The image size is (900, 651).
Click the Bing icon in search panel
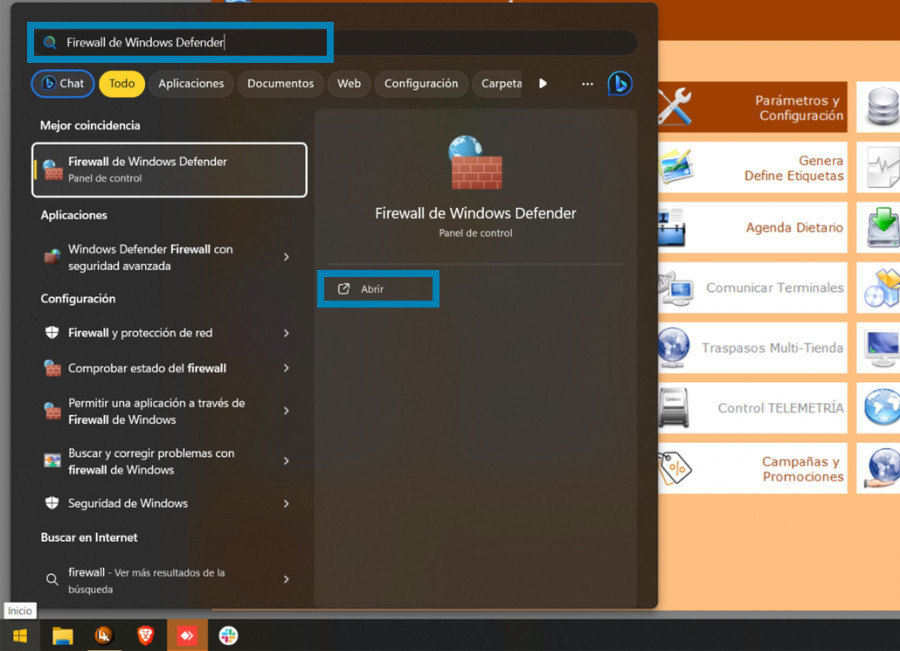click(x=620, y=84)
